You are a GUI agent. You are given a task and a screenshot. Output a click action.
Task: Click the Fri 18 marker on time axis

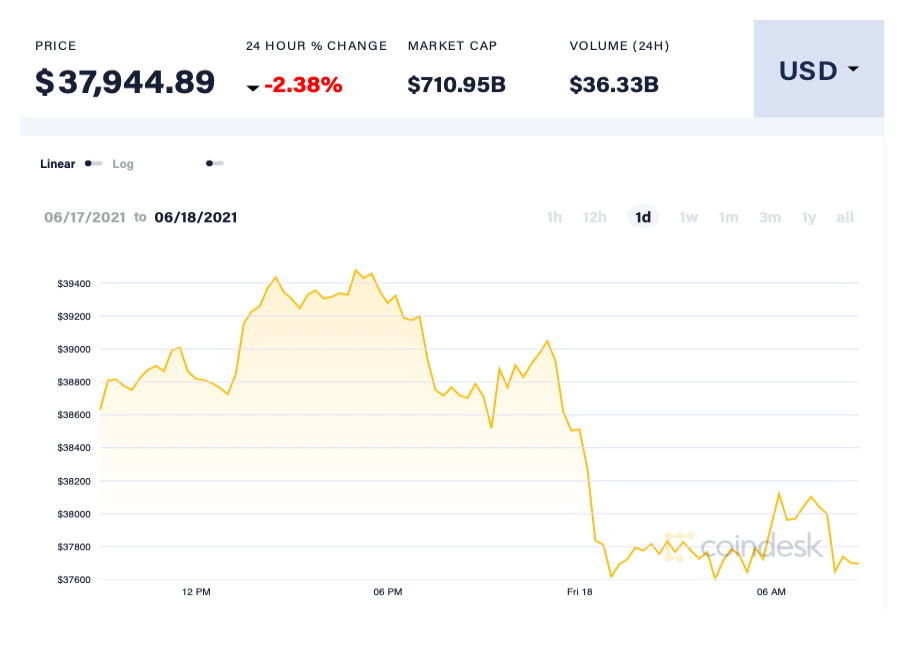point(580,592)
